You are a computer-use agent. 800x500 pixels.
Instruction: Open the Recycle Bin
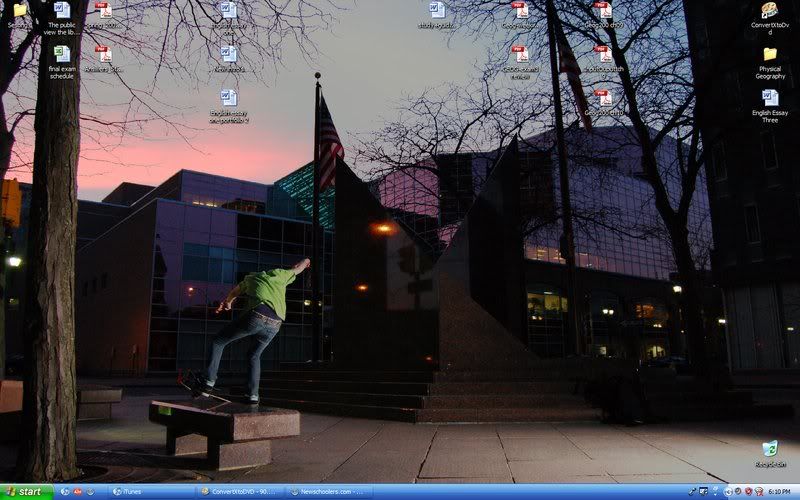769,449
